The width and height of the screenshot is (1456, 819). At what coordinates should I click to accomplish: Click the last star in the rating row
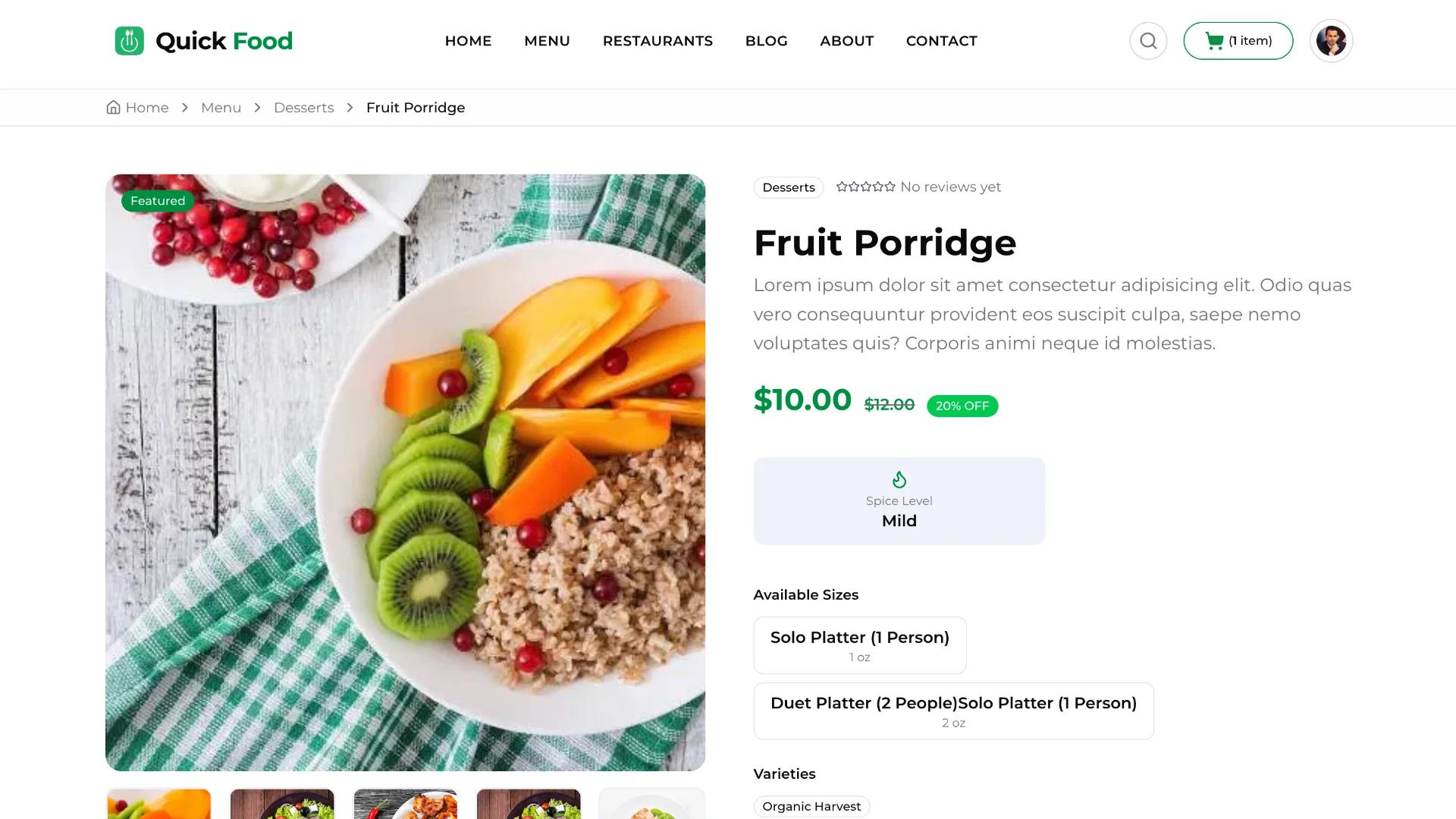coord(889,187)
